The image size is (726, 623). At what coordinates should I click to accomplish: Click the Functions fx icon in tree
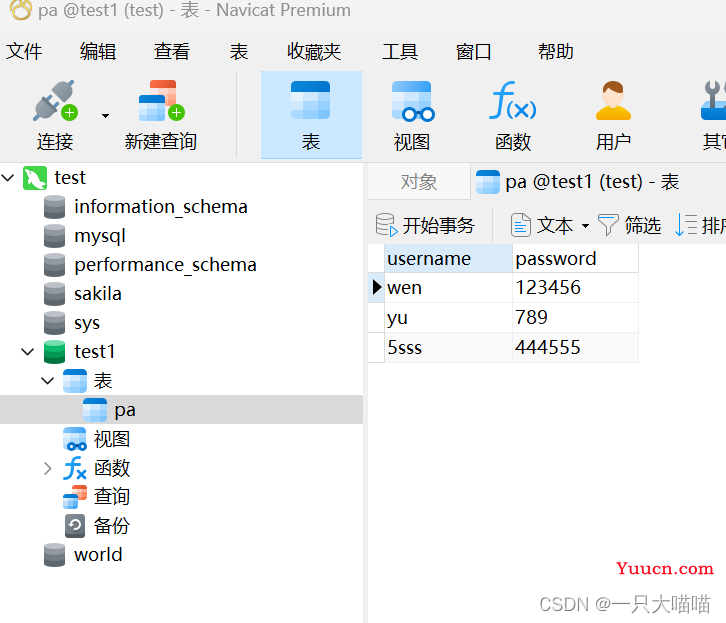pos(75,467)
